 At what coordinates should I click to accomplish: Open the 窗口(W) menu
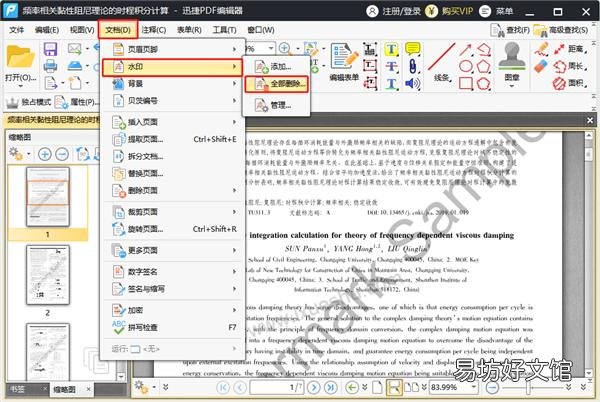261,30
